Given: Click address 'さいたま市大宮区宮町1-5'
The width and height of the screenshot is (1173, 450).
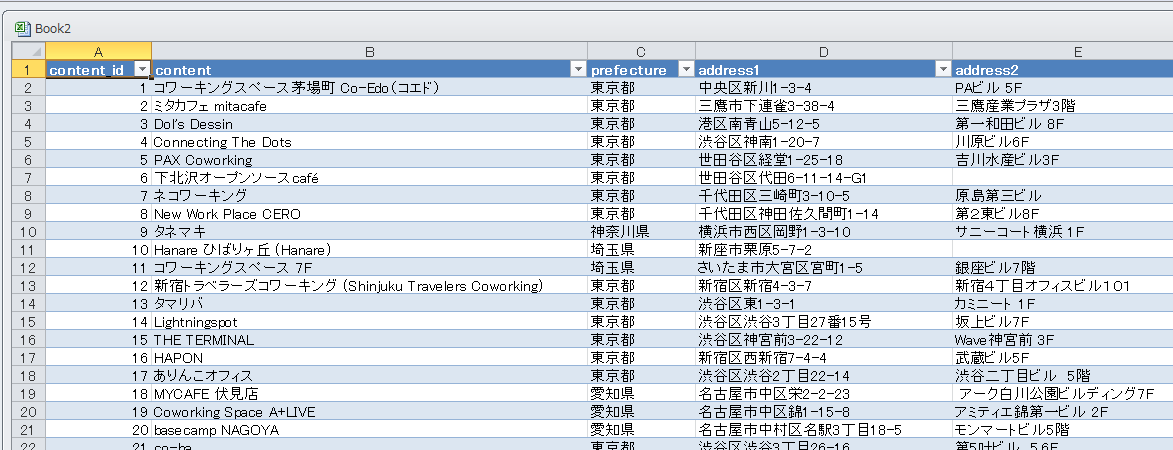Looking at the screenshot, I should (x=824, y=267).
